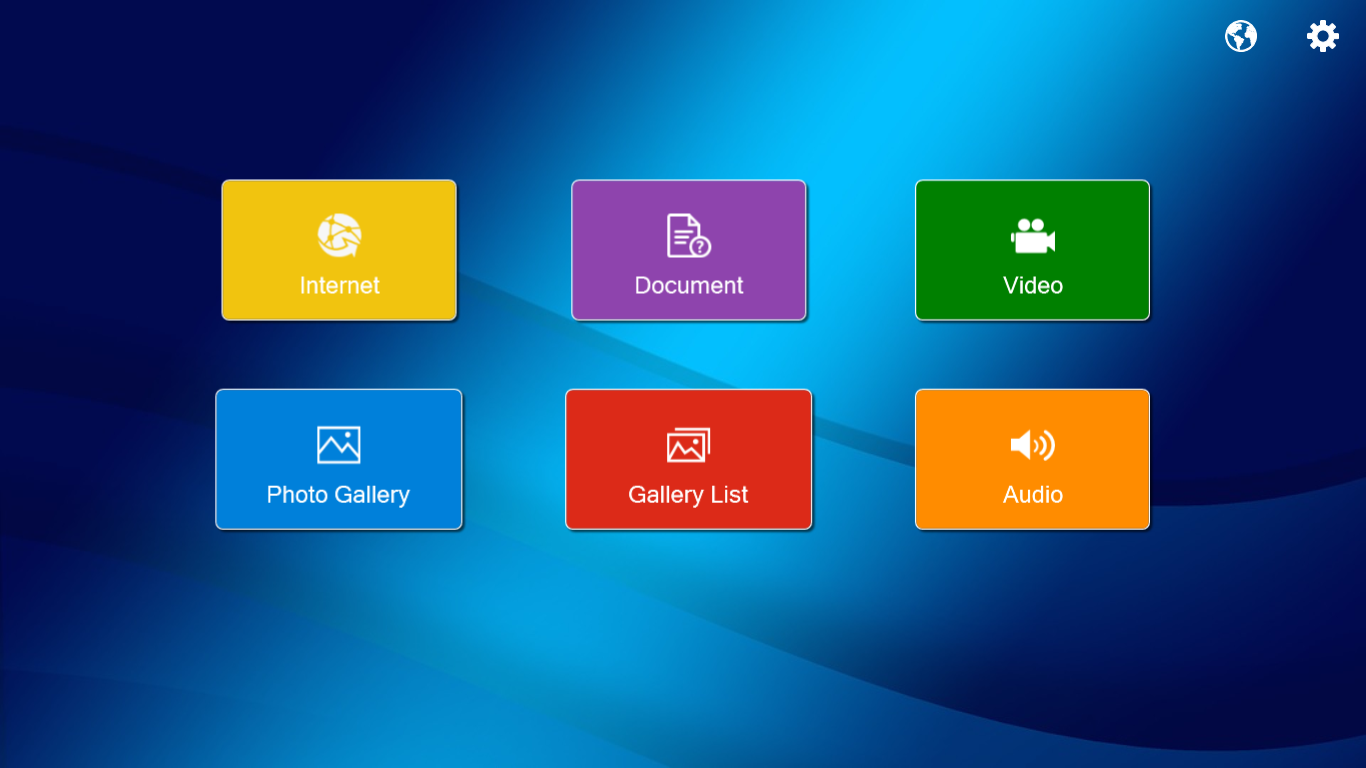Open the Internet tile
This screenshot has height=768, width=1366.
point(339,250)
